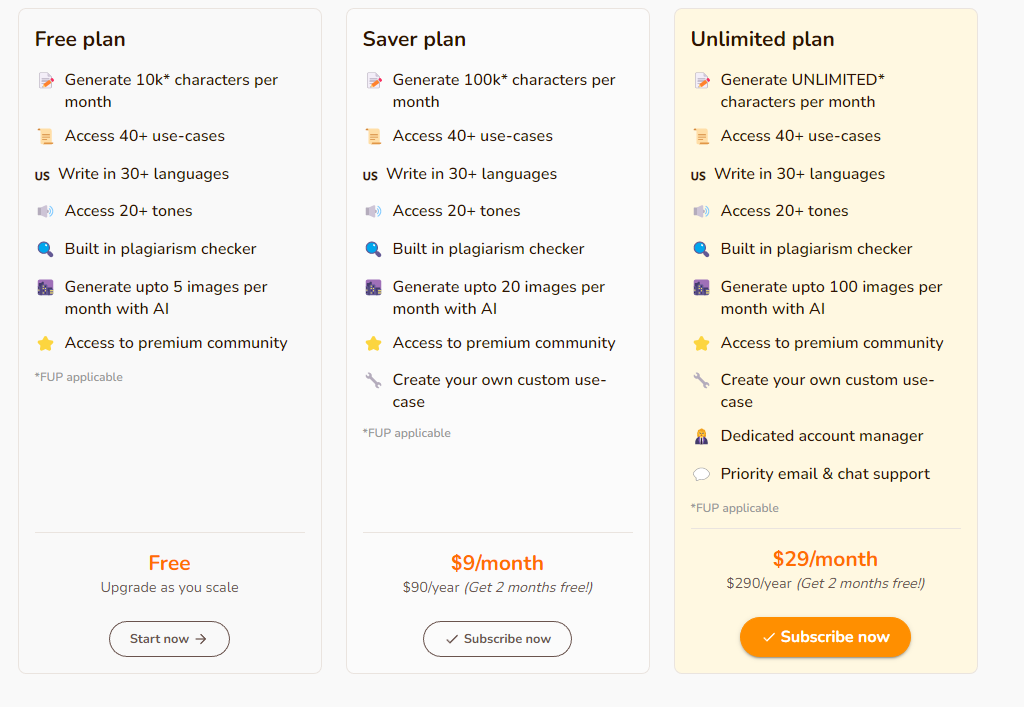Click the Unlimited plan heading

762,39
